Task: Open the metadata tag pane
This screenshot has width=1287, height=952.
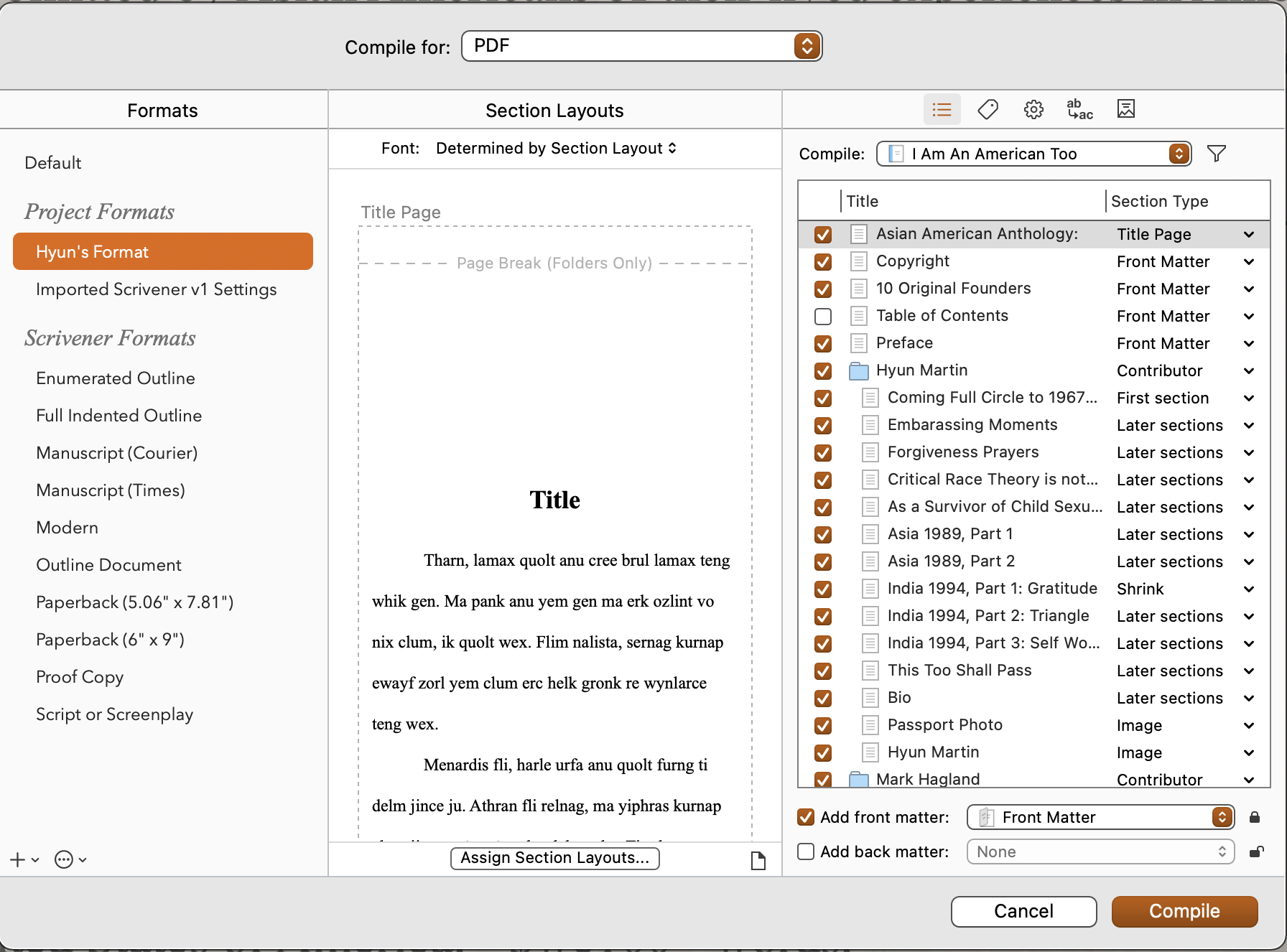Action: (x=988, y=109)
